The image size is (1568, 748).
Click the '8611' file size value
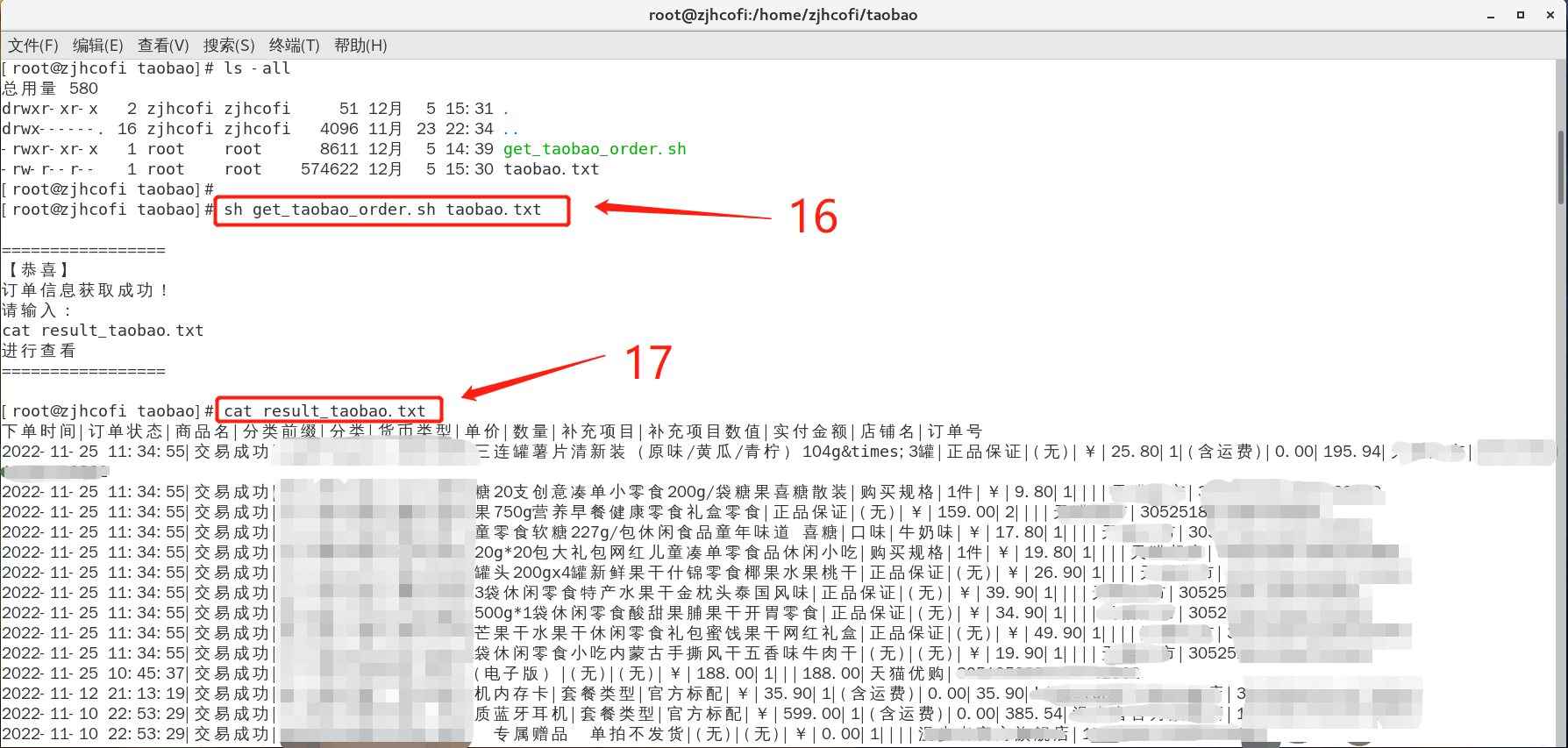click(339, 149)
